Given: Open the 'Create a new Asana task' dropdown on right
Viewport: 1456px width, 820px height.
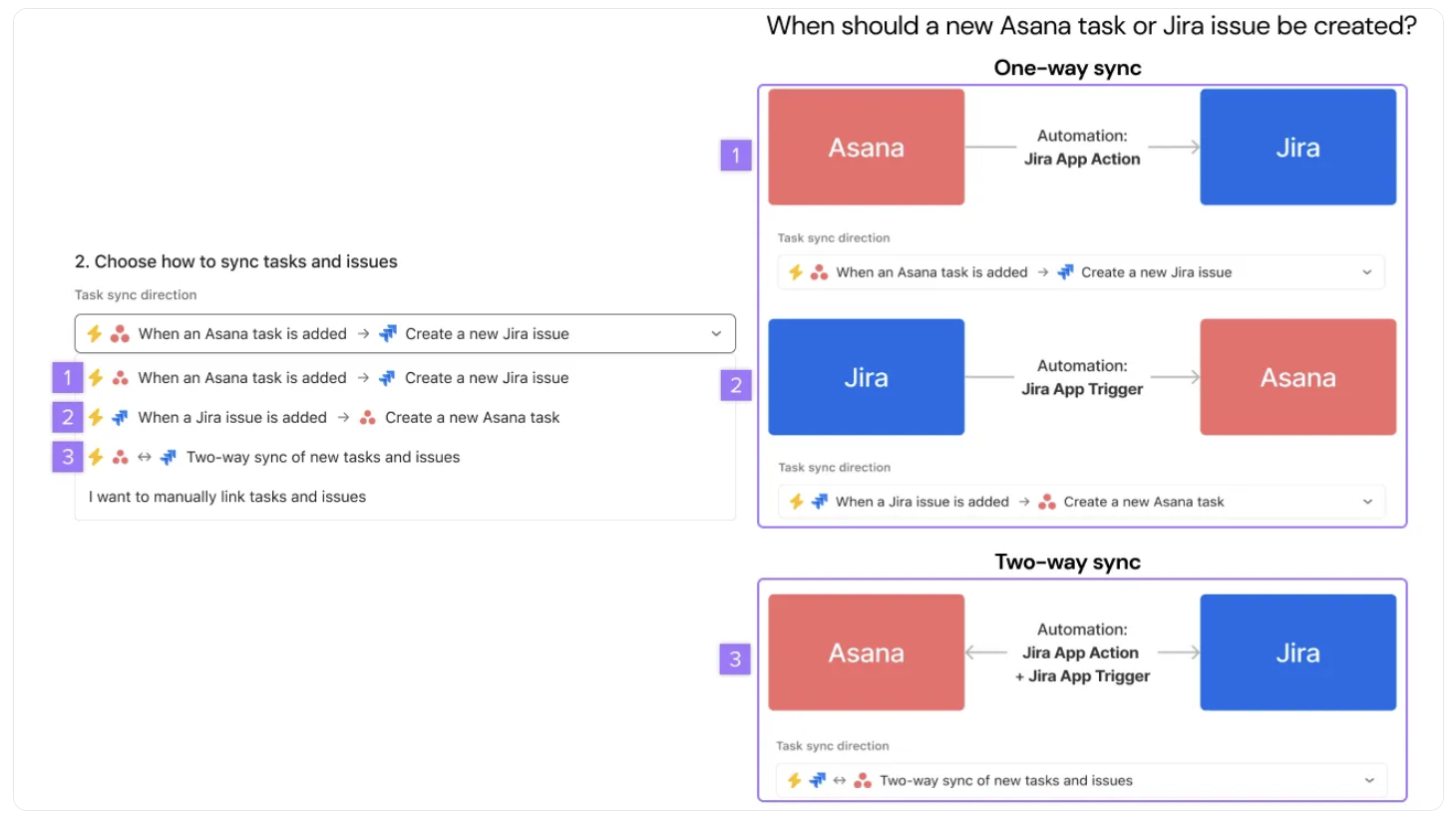Looking at the screenshot, I should point(1367,502).
